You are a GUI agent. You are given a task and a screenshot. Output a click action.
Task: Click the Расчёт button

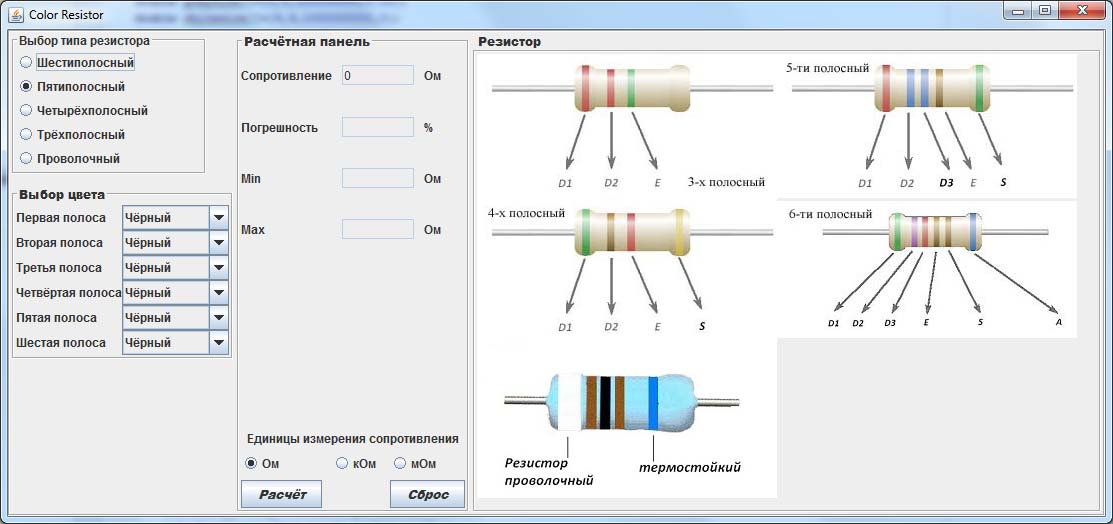pos(282,494)
